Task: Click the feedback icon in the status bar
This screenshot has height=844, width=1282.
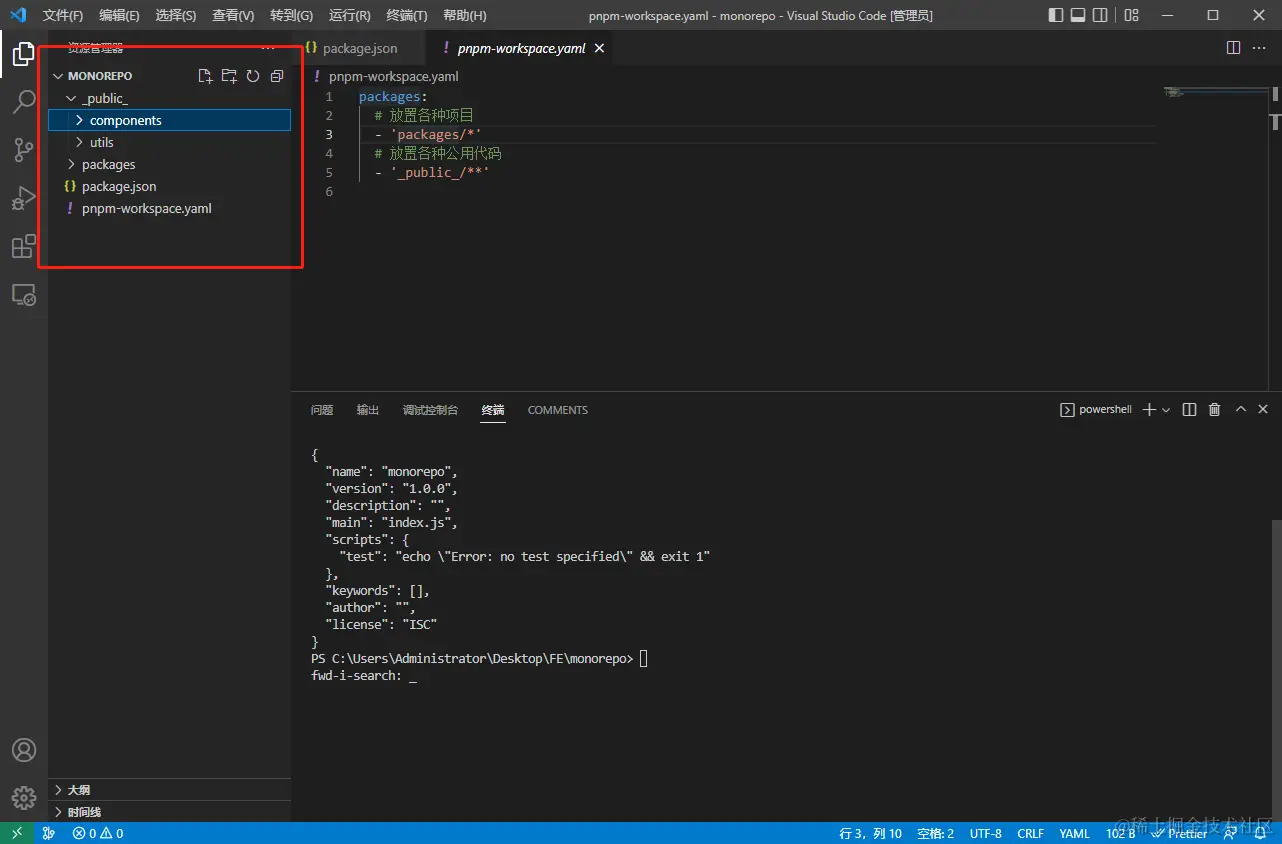Action: (x=1231, y=833)
